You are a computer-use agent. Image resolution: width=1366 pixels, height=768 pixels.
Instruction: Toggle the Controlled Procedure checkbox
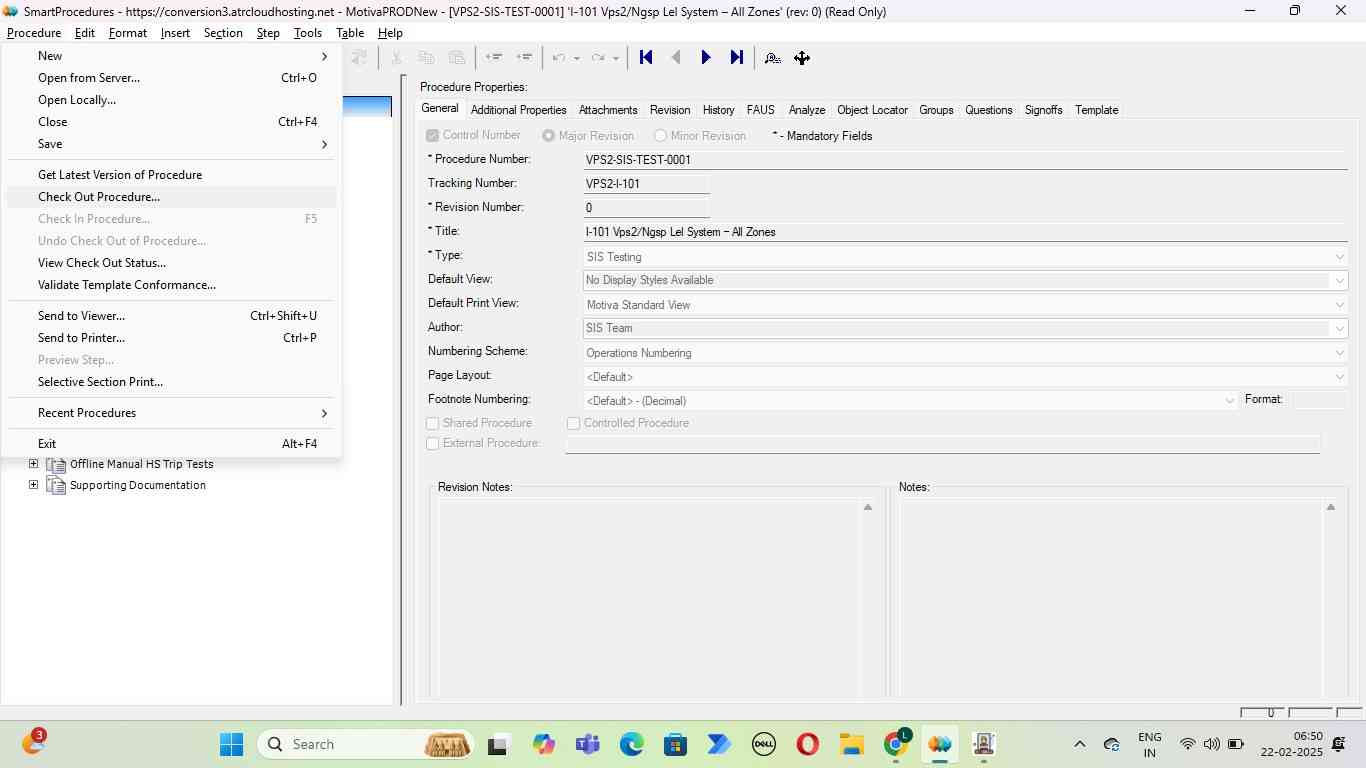coord(574,424)
